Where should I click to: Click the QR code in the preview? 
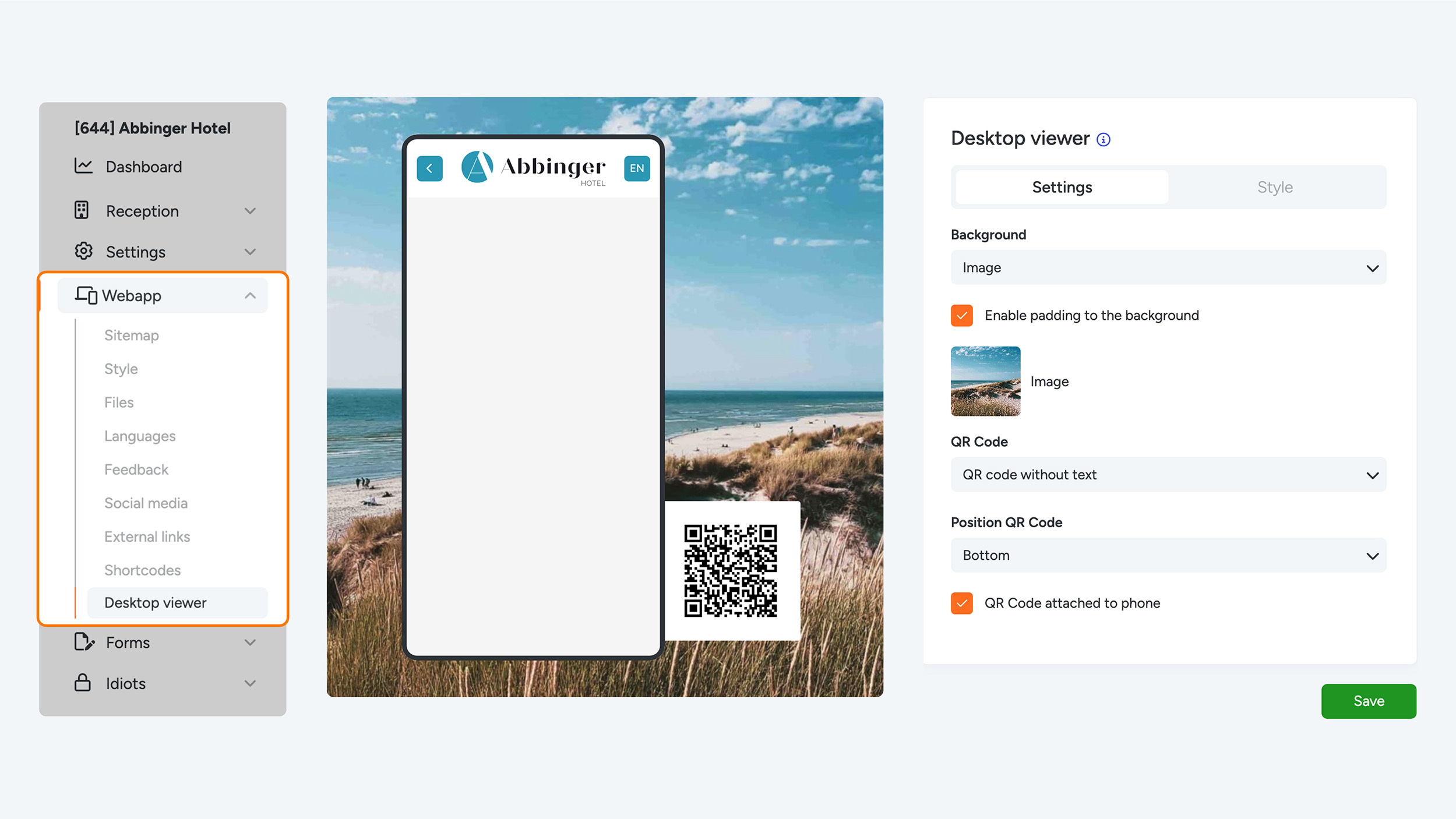click(x=731, y=571)
